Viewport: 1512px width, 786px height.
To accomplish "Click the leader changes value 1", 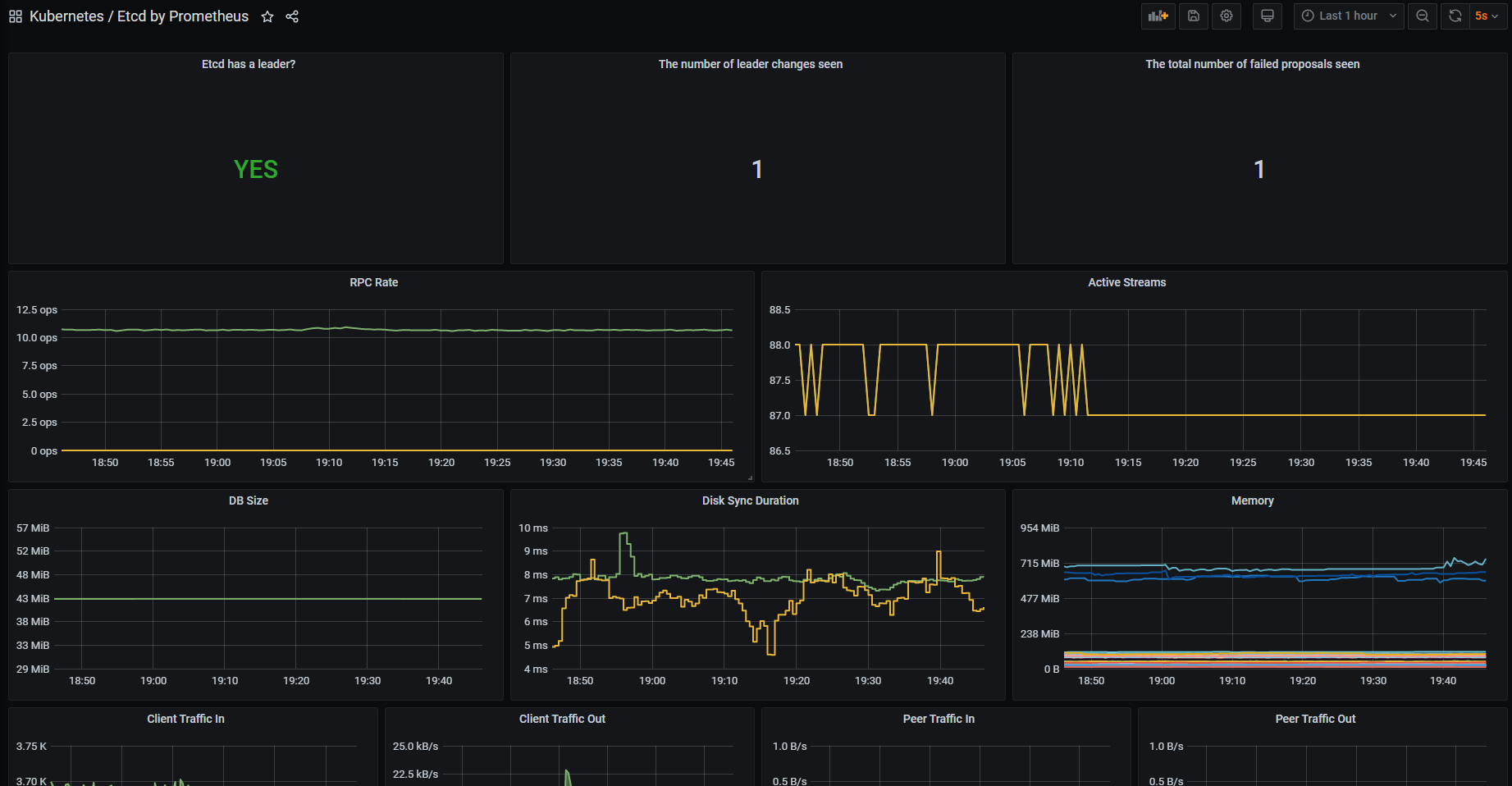I will (x=757, y=169).
